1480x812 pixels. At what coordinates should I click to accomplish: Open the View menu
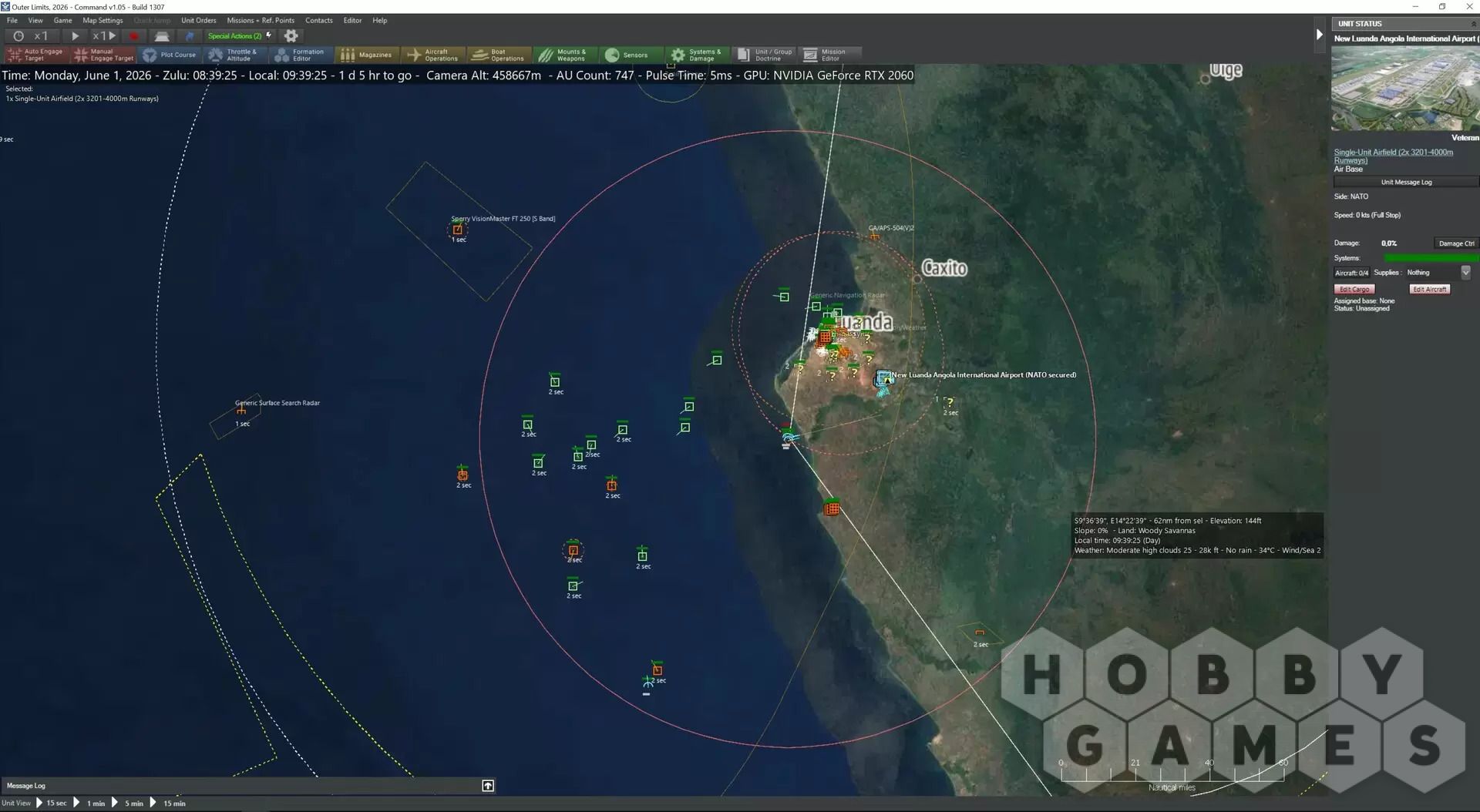click(35, 20)
